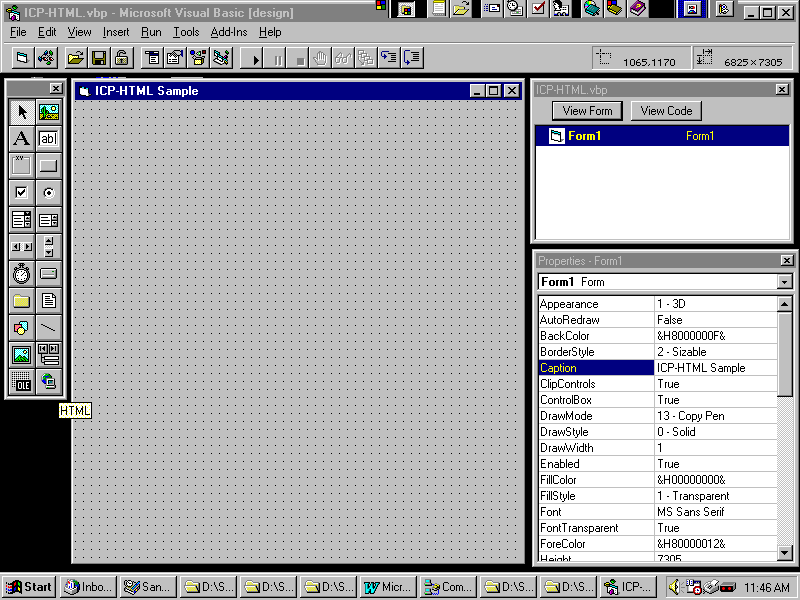Pick the Timer control from toolbox
Viewport: 800px width, 600px height.
21,273
